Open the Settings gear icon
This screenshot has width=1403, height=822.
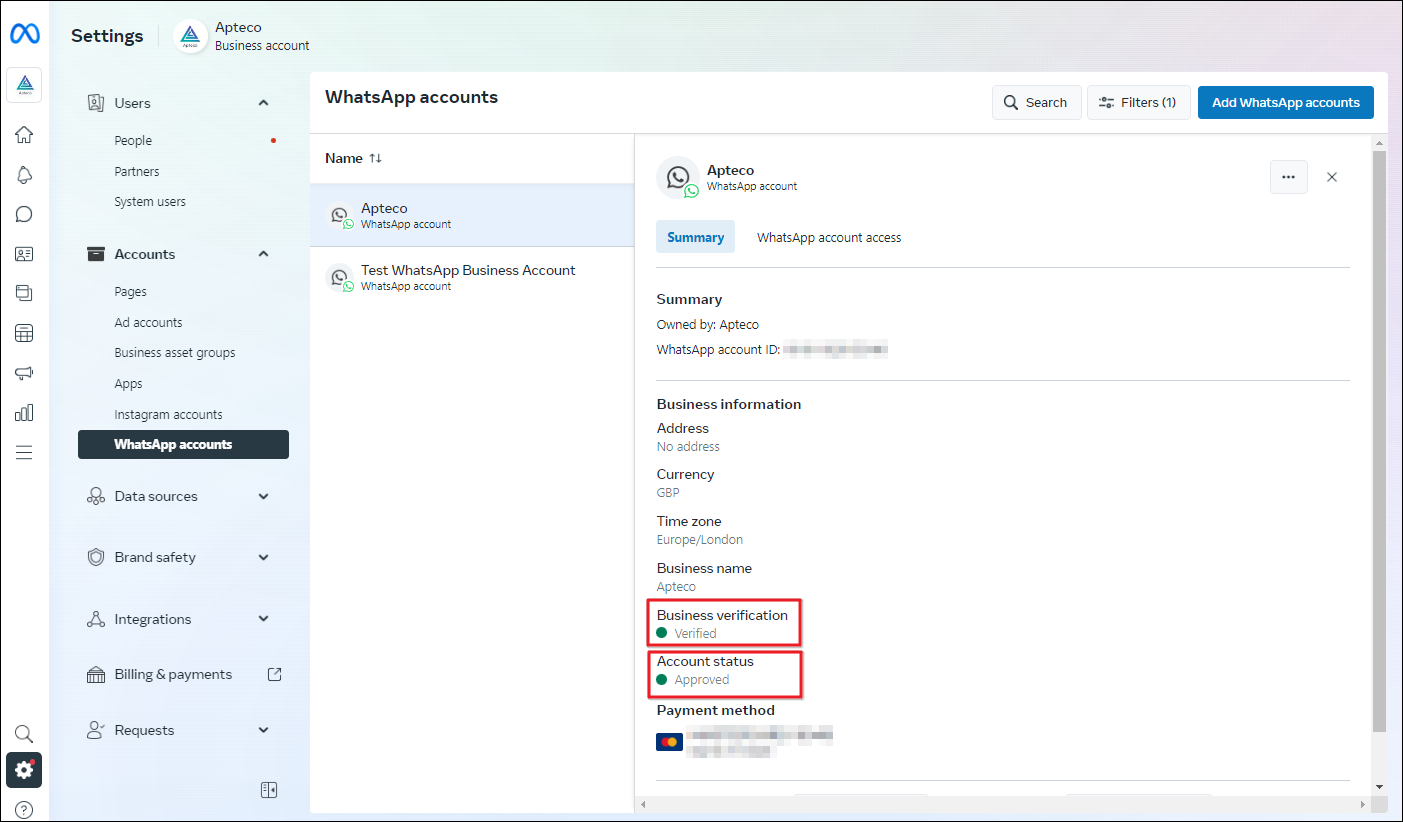[x=24, y=770]
